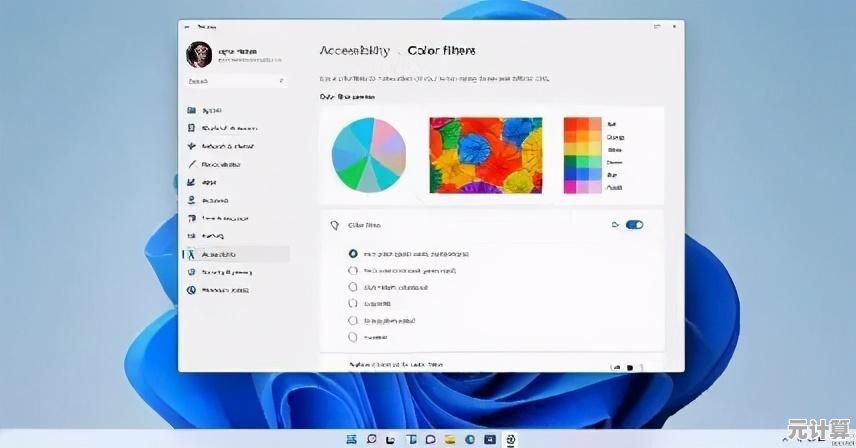Open the Accounts settings page

[215, 200]
